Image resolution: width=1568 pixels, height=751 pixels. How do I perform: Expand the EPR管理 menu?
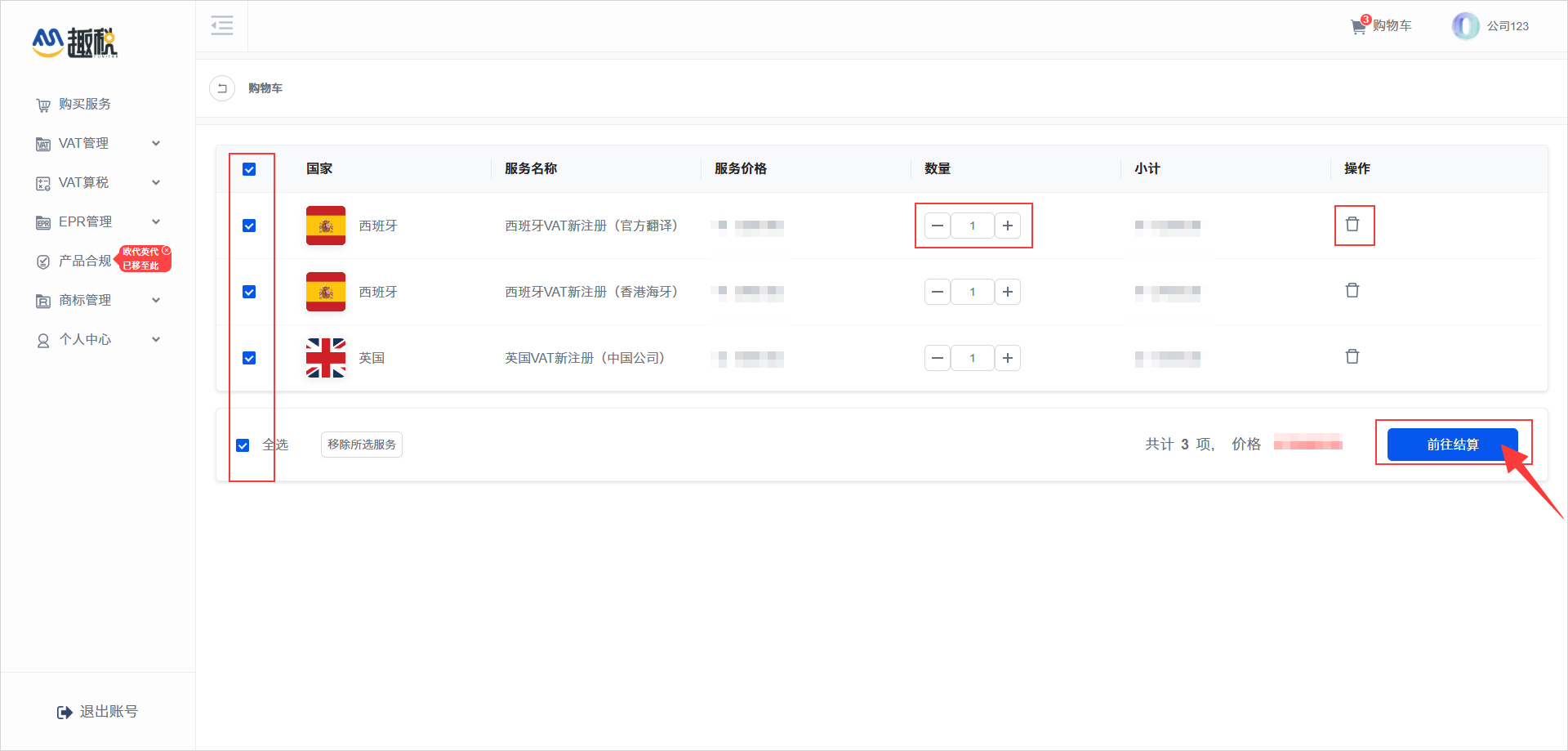(156, 221)
